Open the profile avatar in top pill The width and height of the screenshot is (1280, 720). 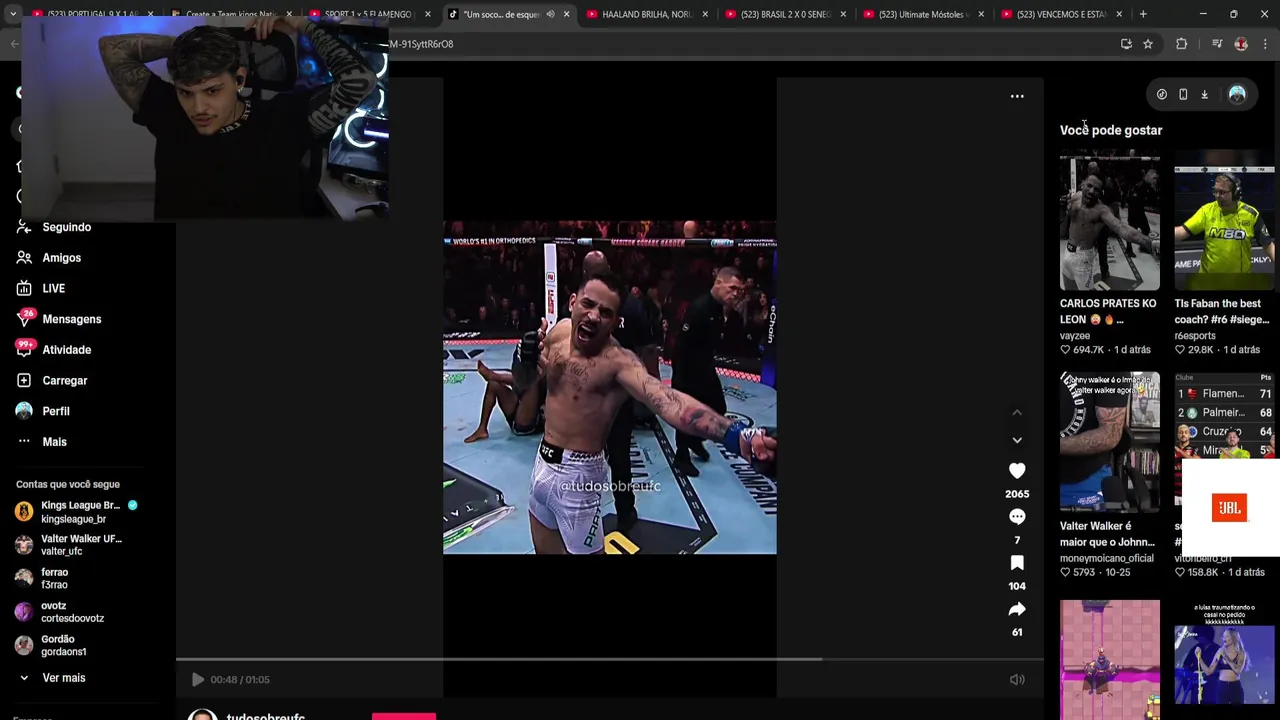[1237, 94]
